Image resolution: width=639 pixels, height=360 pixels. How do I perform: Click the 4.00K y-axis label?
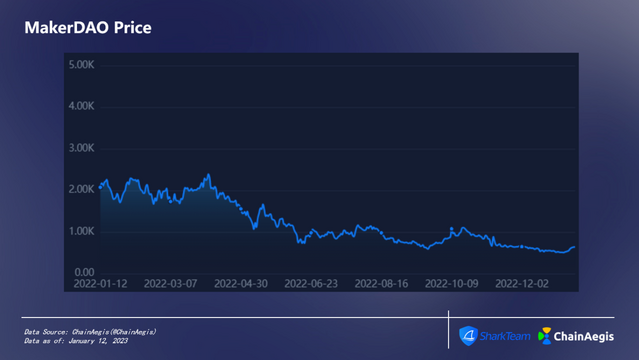point(82,106)
